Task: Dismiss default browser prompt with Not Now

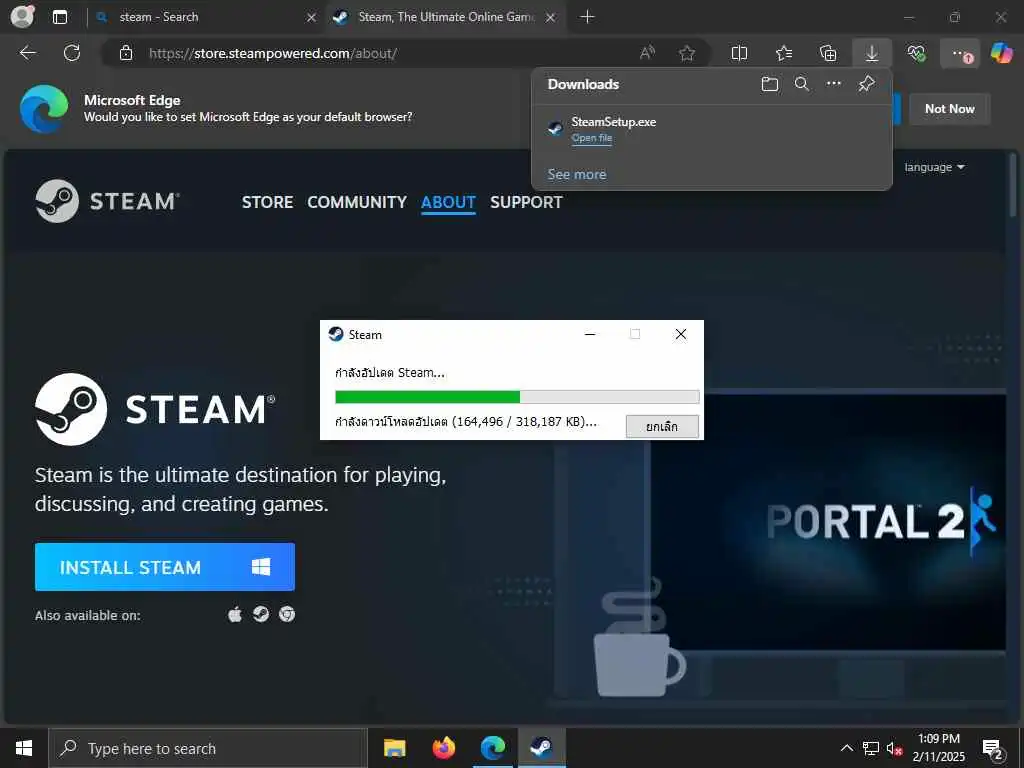Action: pos(950,109)
